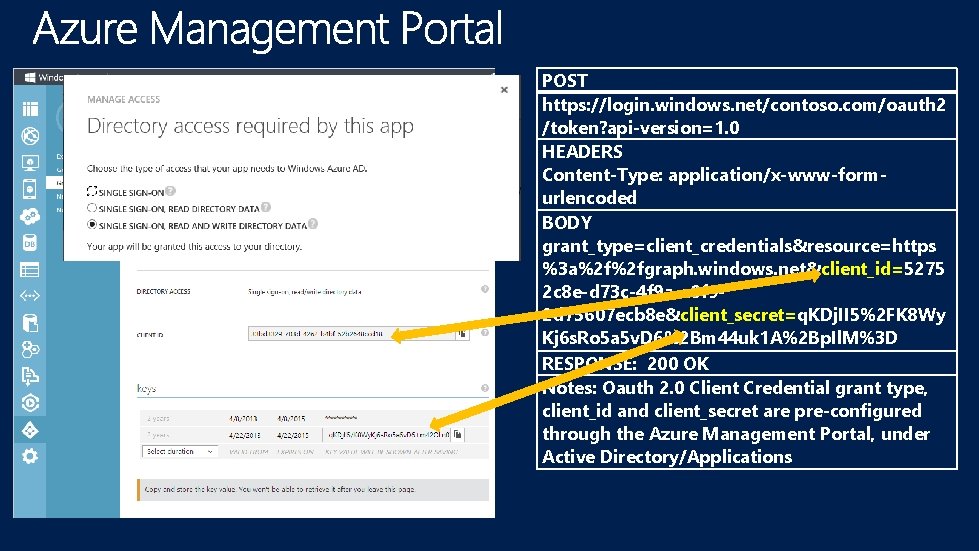This screenshot has height=551, width=979.
Task: Click the Windows logo in portal header
Action: click(29, 77)
